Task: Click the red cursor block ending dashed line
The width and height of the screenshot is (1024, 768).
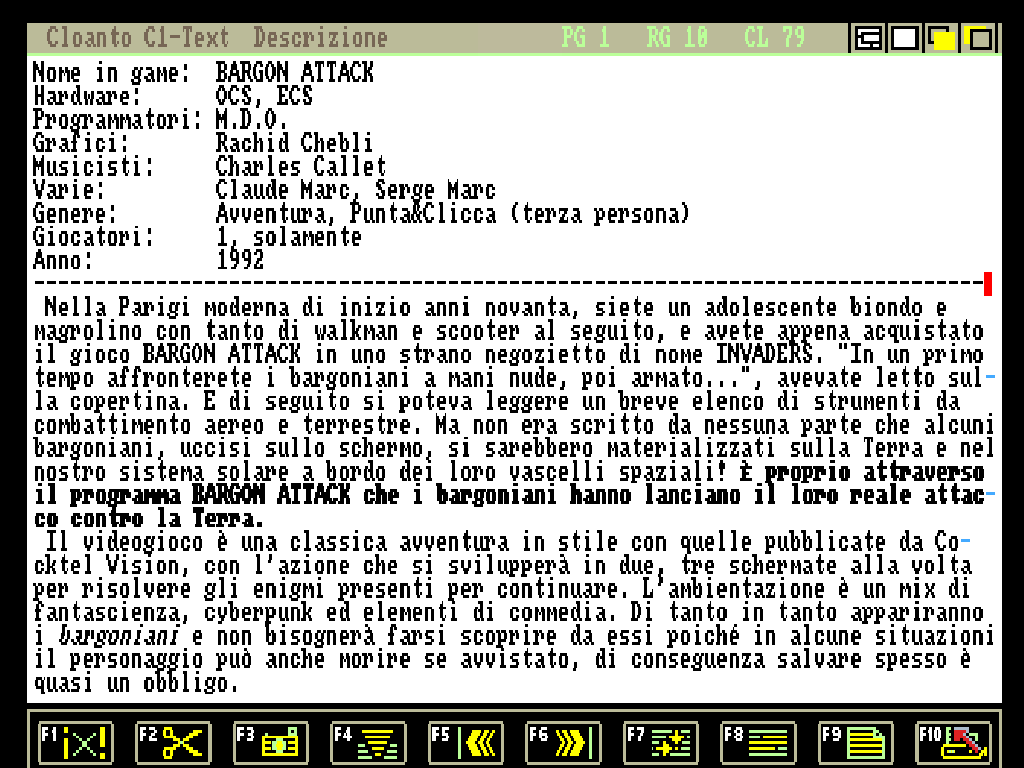Action: point(988,284)
